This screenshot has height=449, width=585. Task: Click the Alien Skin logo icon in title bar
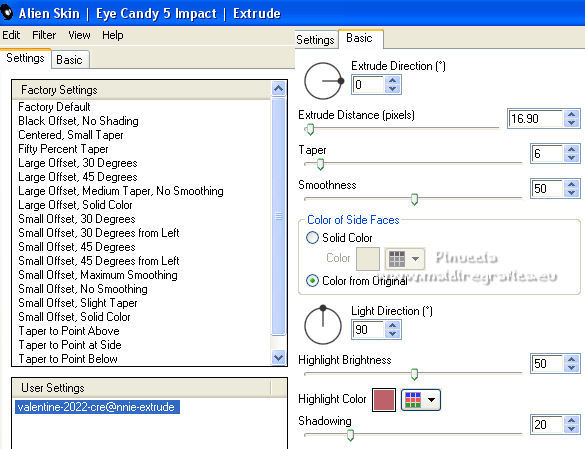coord(6,13)
